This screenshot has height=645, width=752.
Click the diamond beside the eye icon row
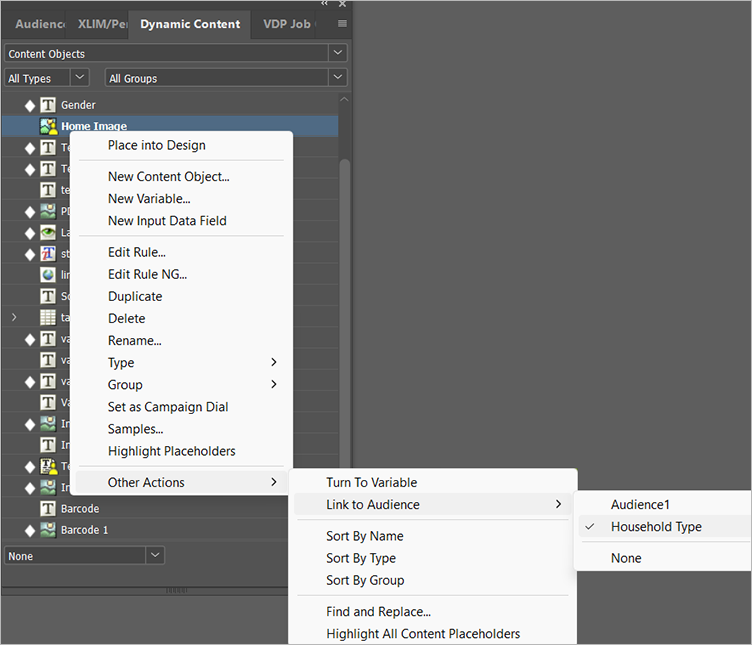point(30,233)
